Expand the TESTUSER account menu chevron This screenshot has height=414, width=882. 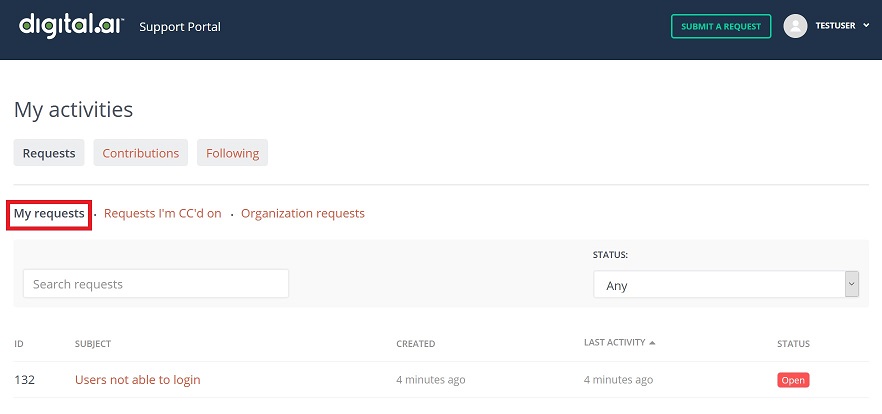click(x=866, y=26)
